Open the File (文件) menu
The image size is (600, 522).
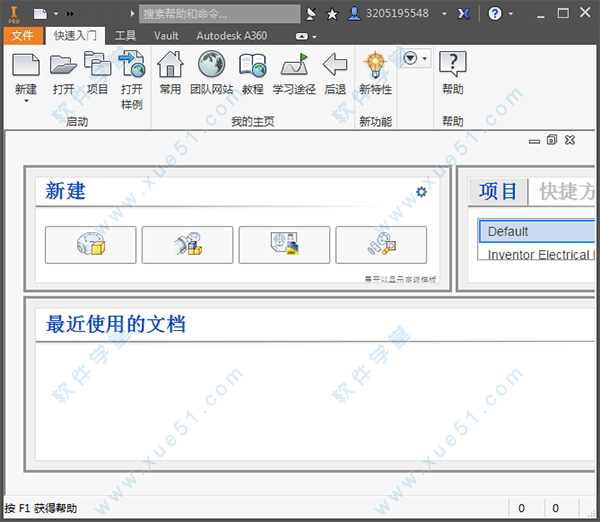(x=23, y=36)
